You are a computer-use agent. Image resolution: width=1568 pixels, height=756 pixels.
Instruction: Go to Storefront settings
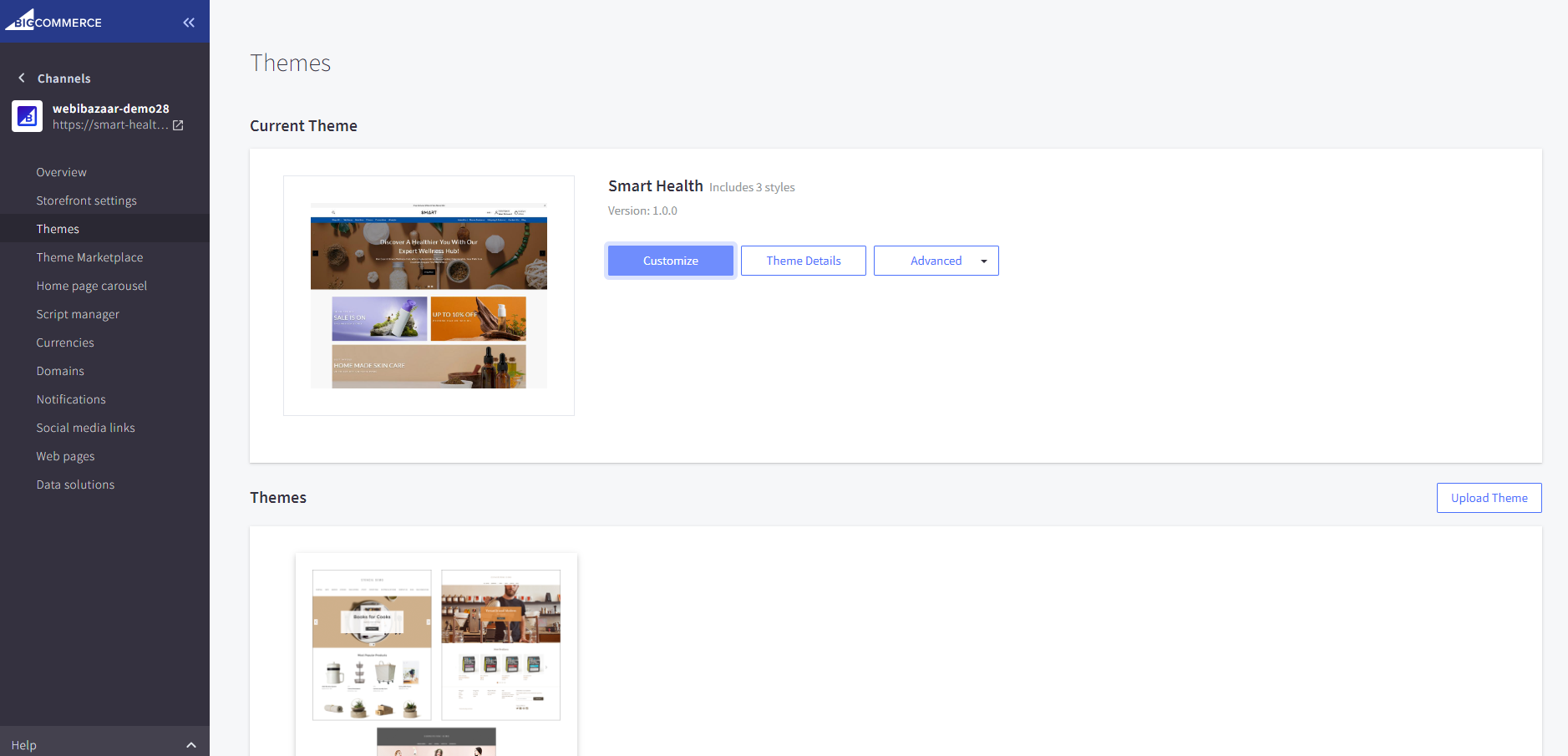click(86, 200)
